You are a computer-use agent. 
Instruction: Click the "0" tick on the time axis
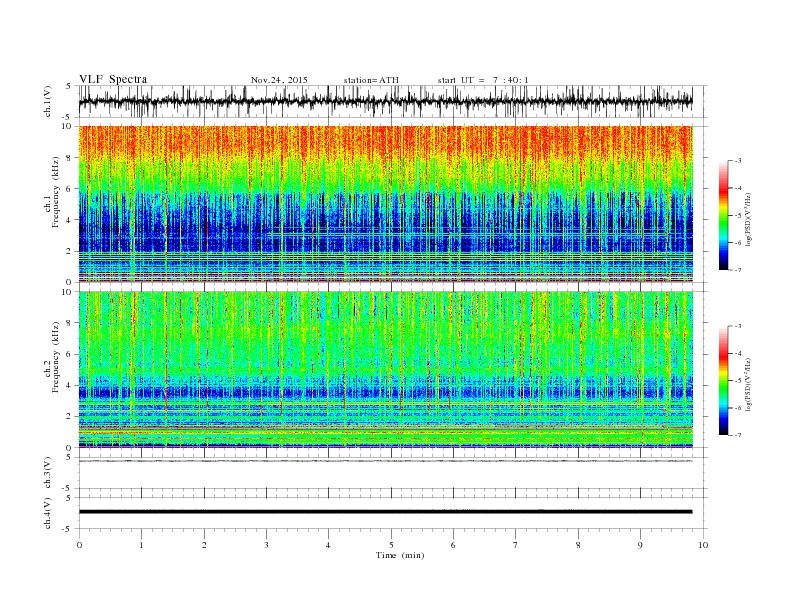(x=79, y=545)
